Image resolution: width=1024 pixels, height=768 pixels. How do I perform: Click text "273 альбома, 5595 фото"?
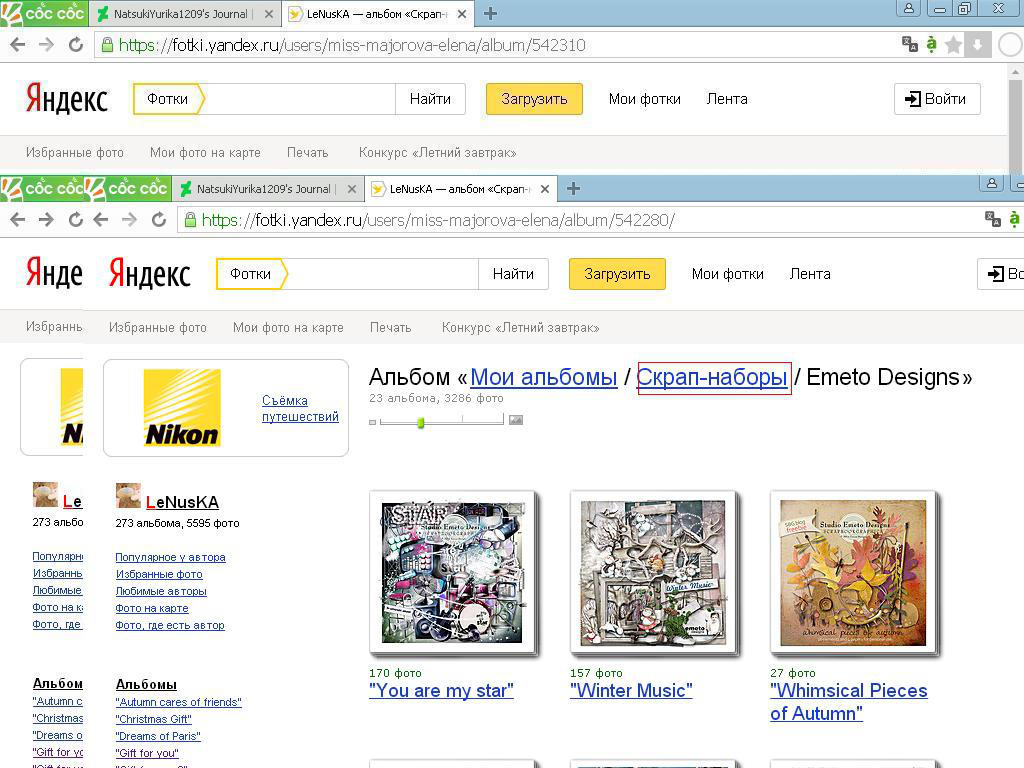point(178,523)
